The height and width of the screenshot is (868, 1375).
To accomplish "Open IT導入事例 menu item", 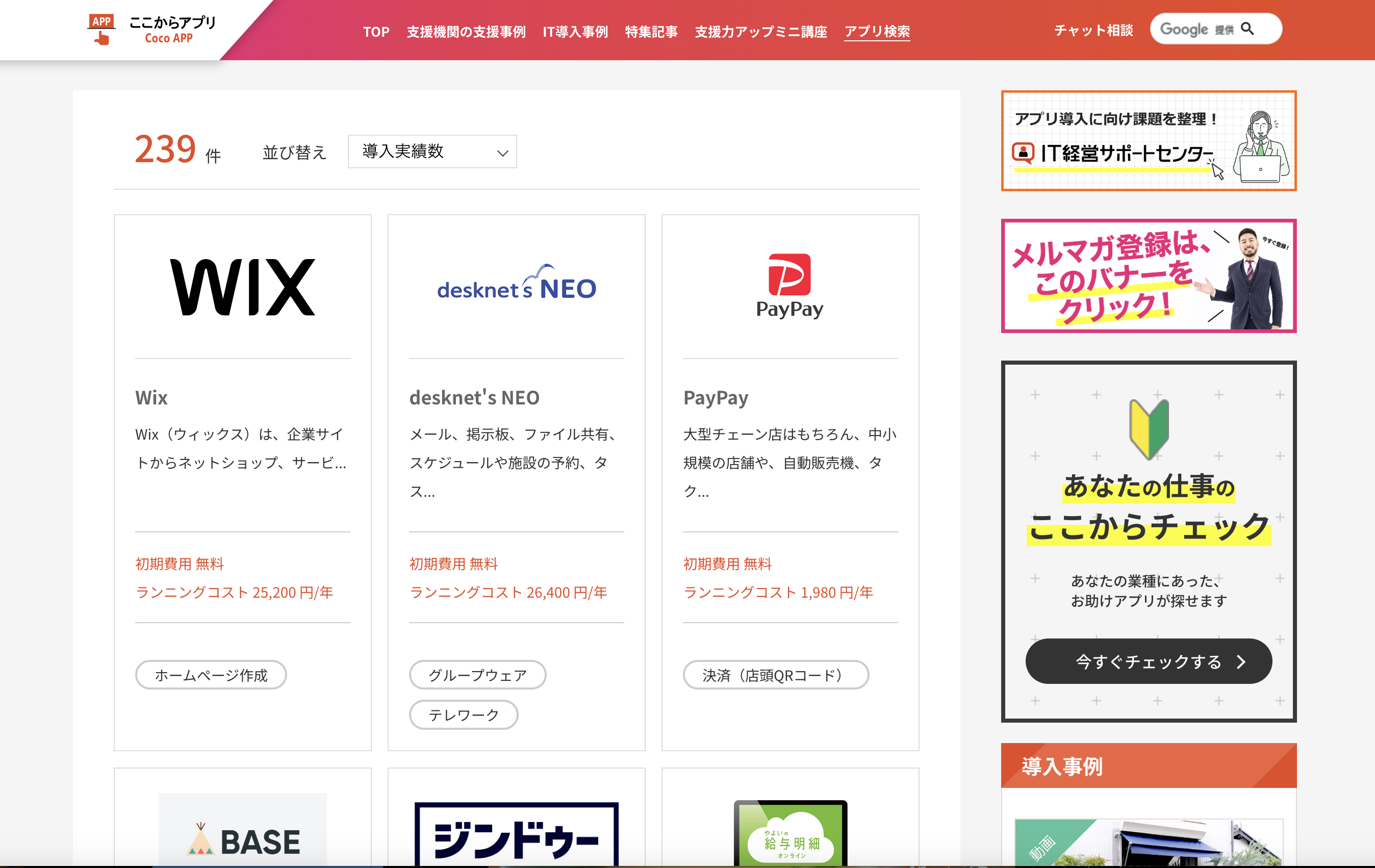I will pyautogui.click(x=575, y=32).
